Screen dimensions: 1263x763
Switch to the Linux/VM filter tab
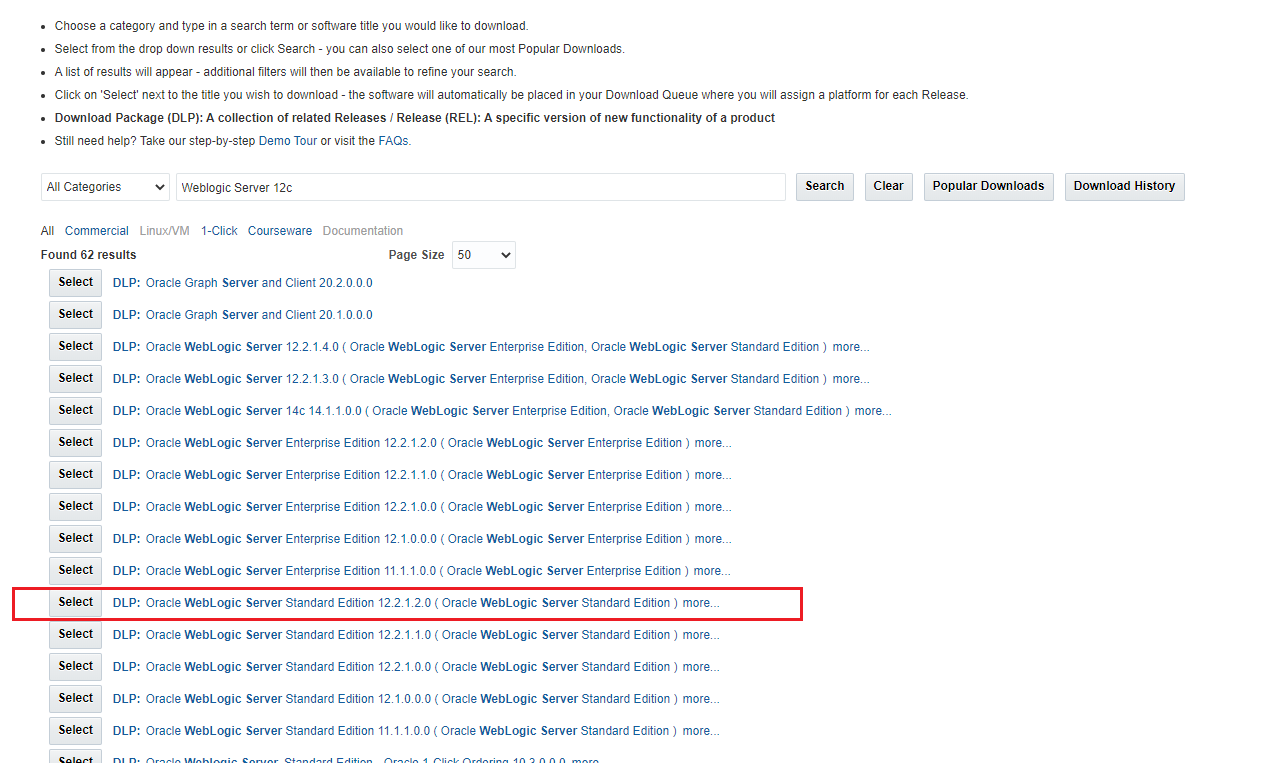point(164,231)
